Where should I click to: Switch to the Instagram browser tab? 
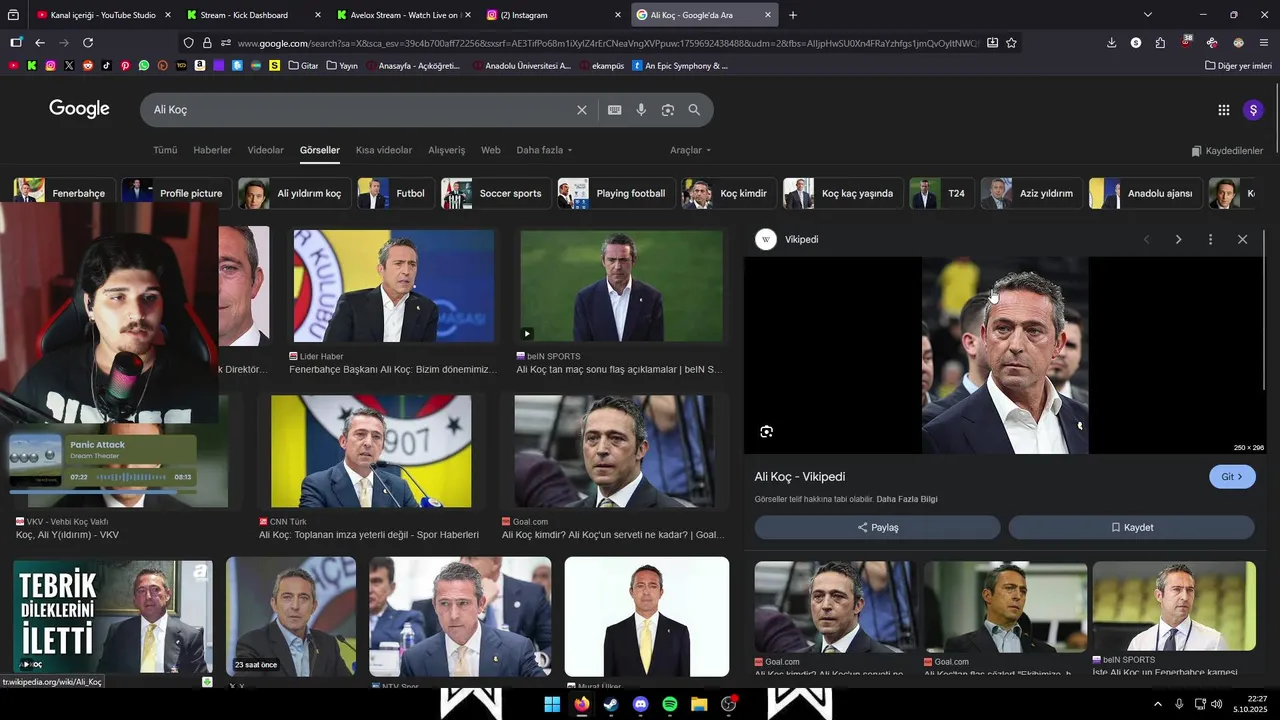coord(554,15)
